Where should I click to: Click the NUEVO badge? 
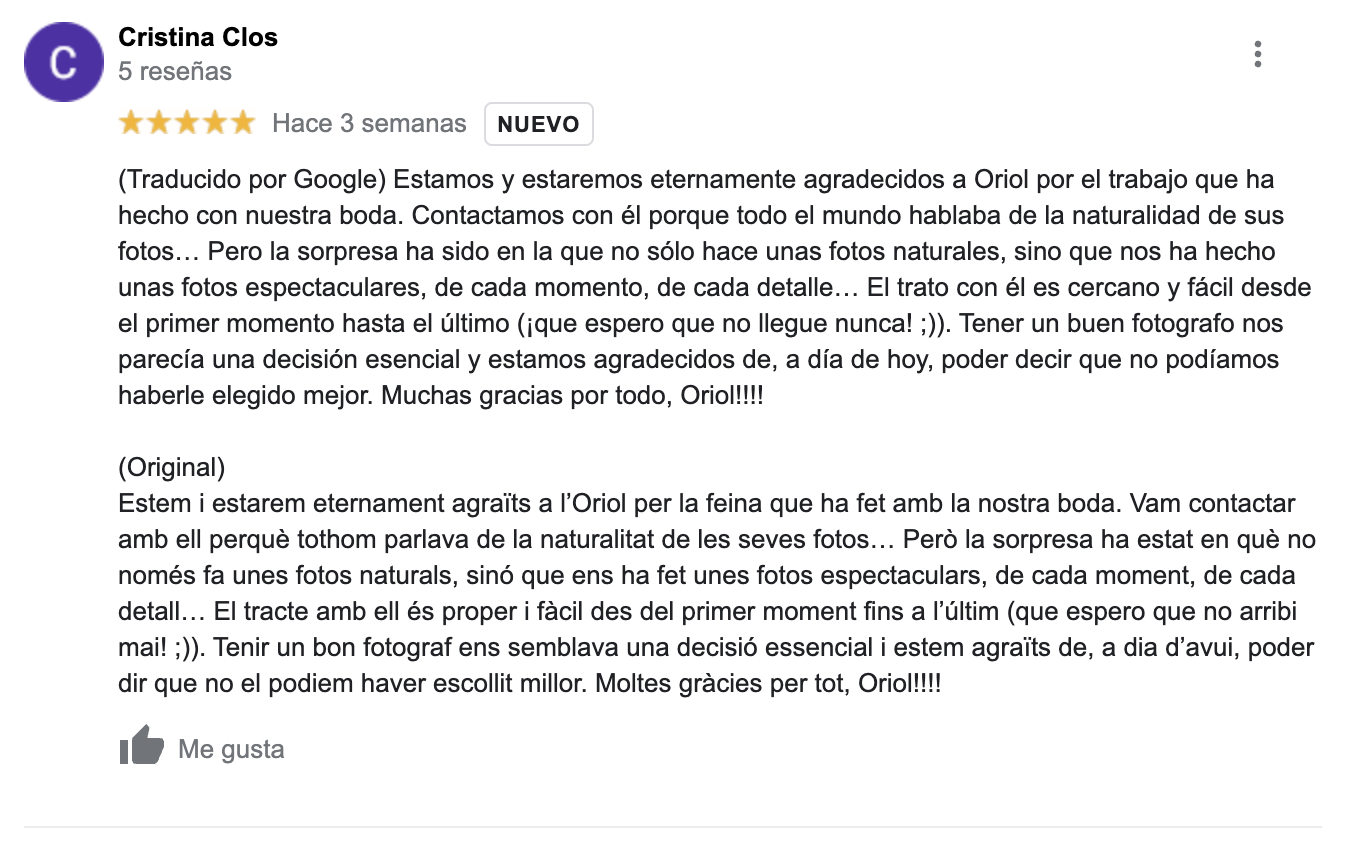pyautogui.click(x=538, y=125)
